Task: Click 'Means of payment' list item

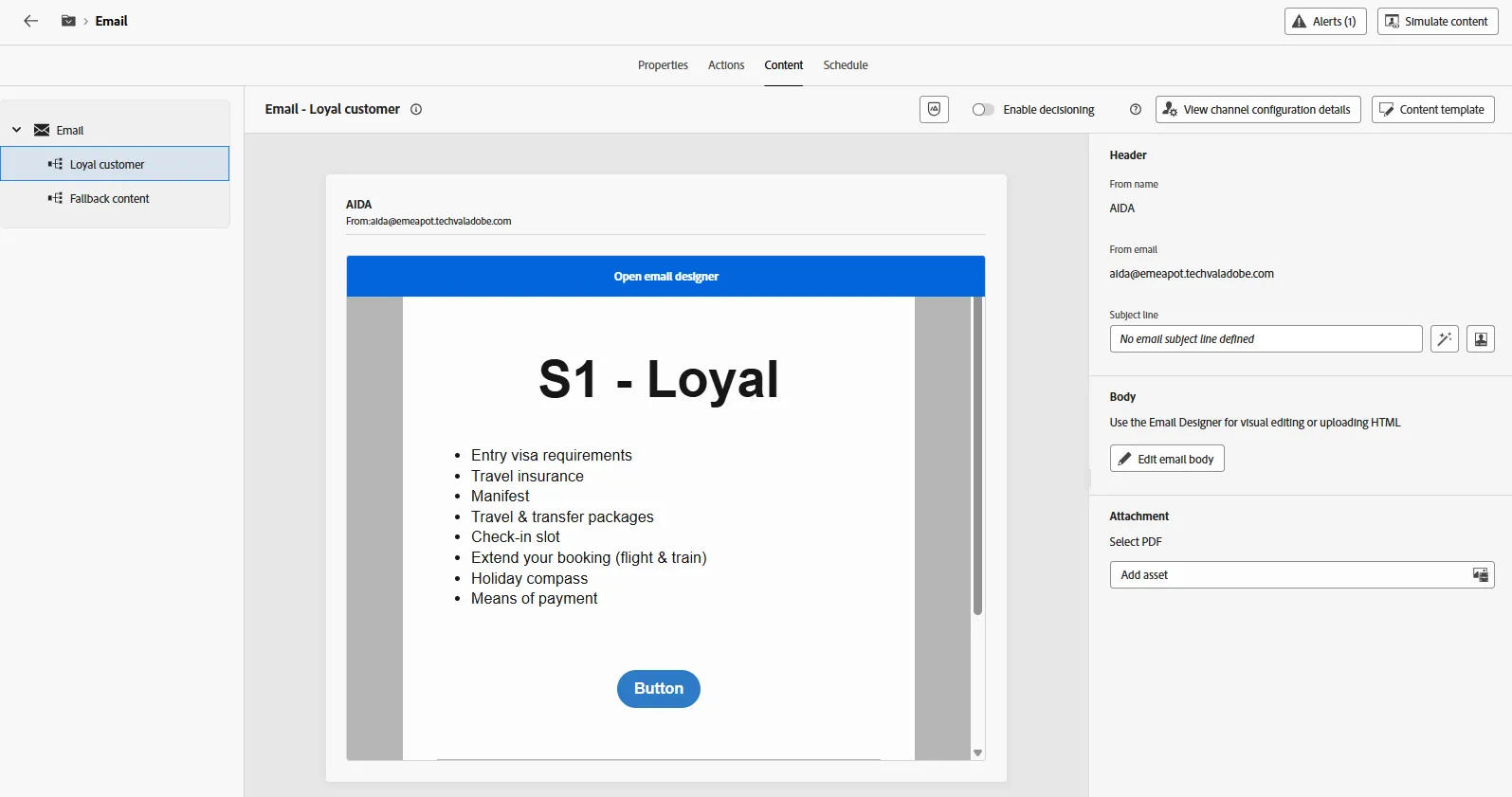Action: click(534, 598)
